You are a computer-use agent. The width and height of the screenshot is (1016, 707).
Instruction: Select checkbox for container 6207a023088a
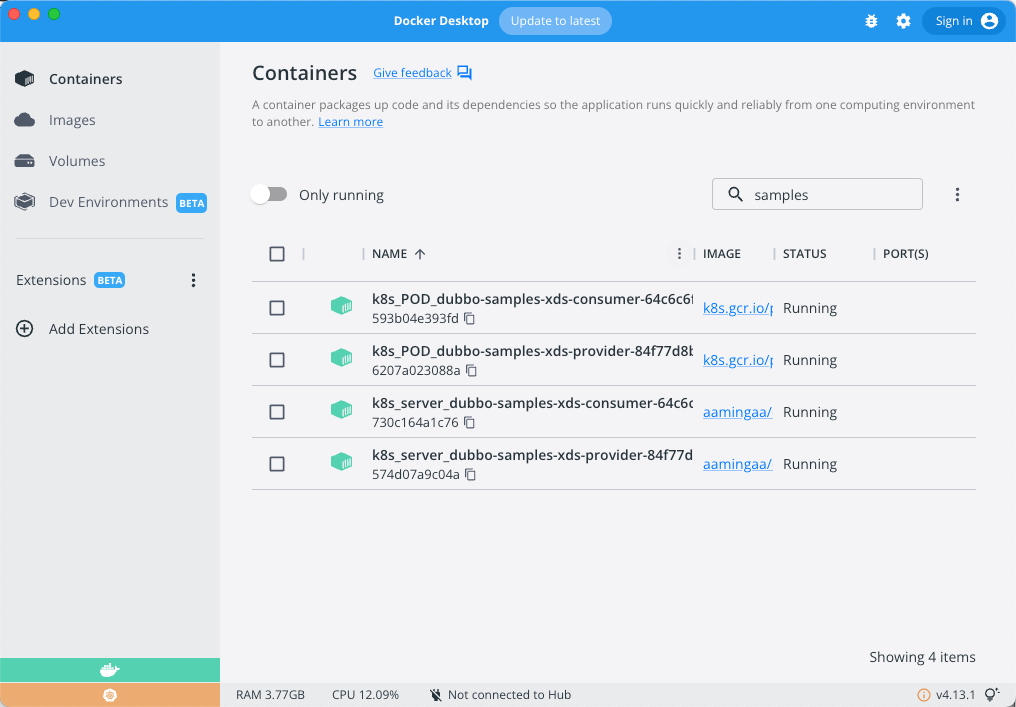click(x=277, y=360)
